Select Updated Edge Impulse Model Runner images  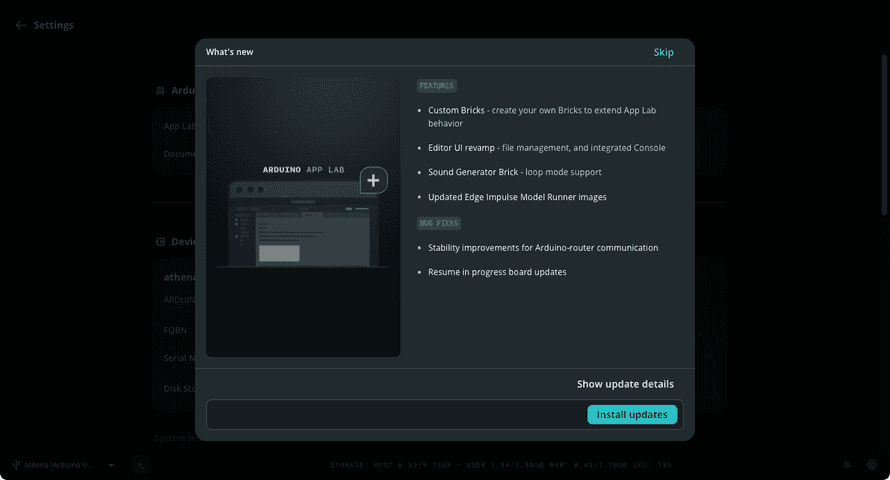pos(517,197)
